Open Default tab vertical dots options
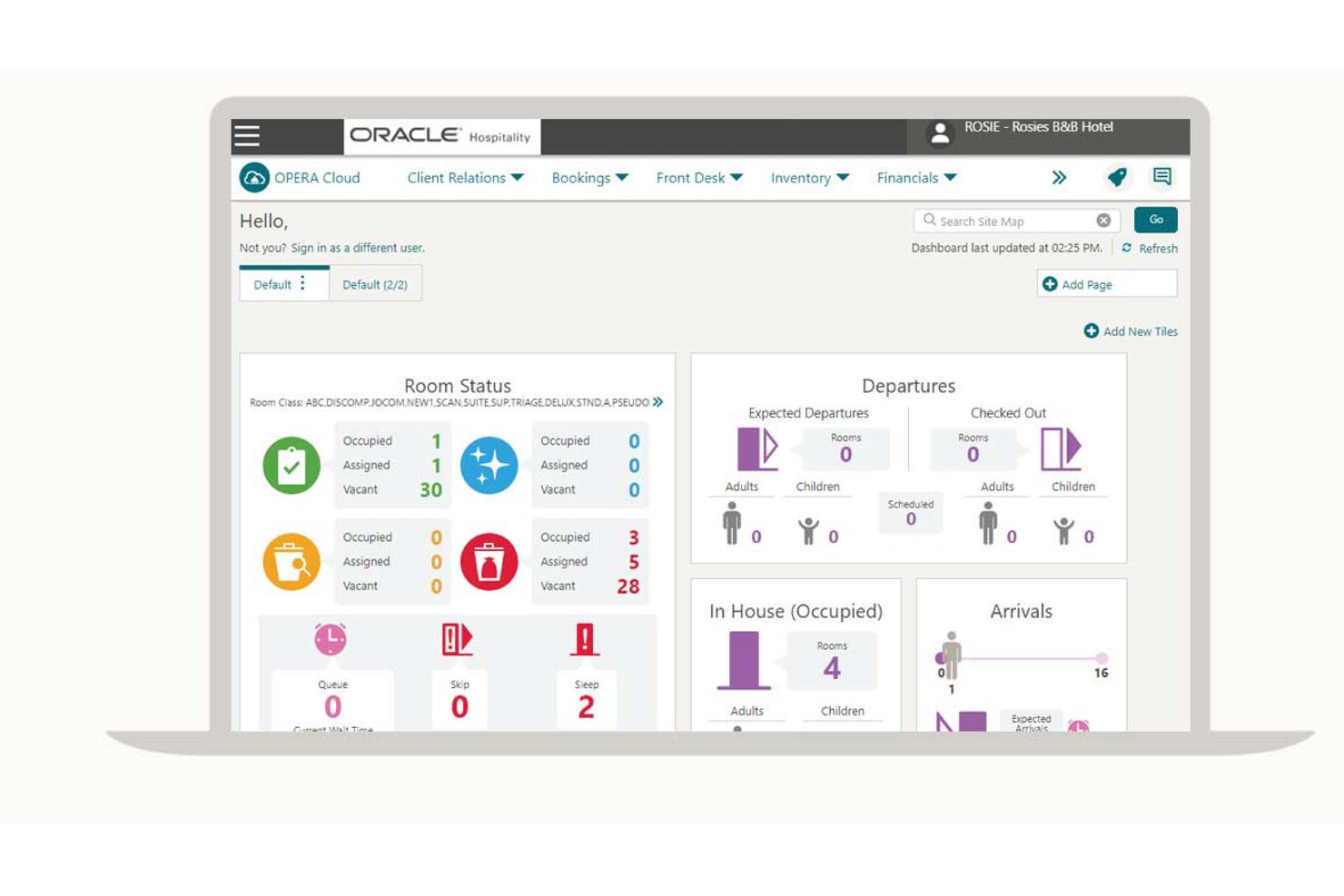The image size is (1344, 896). click(302, 283)
